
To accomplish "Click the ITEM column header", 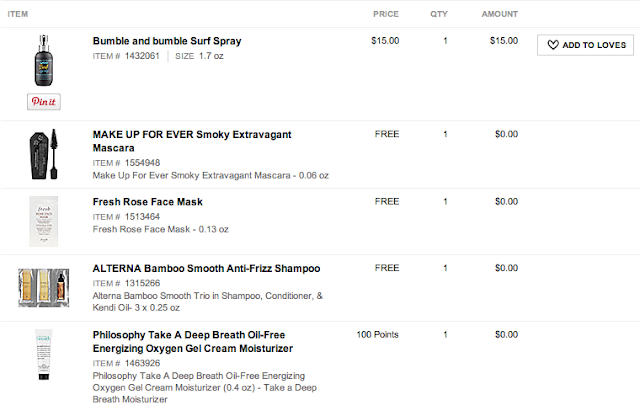I will pos(18,14).
